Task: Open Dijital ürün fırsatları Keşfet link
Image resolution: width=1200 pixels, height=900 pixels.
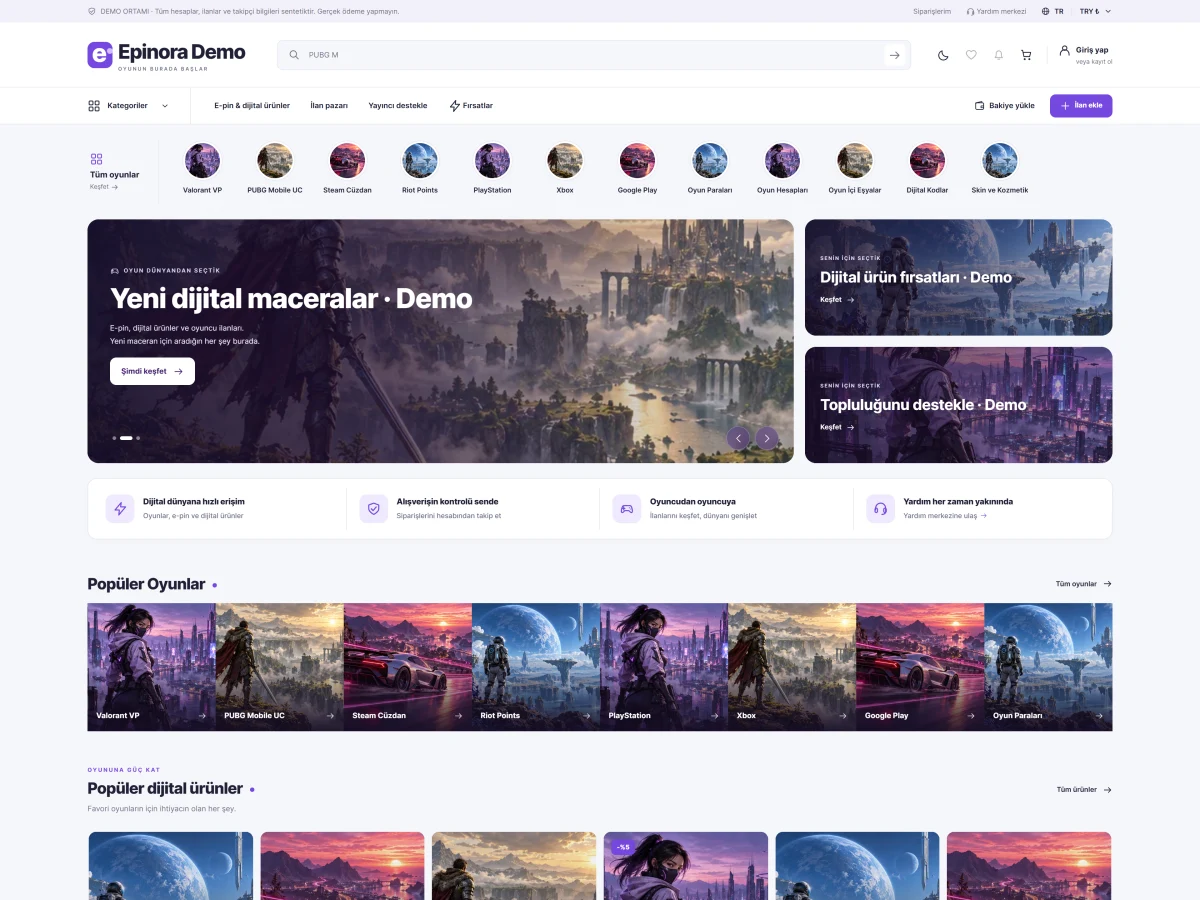Action: click(837, 300)
